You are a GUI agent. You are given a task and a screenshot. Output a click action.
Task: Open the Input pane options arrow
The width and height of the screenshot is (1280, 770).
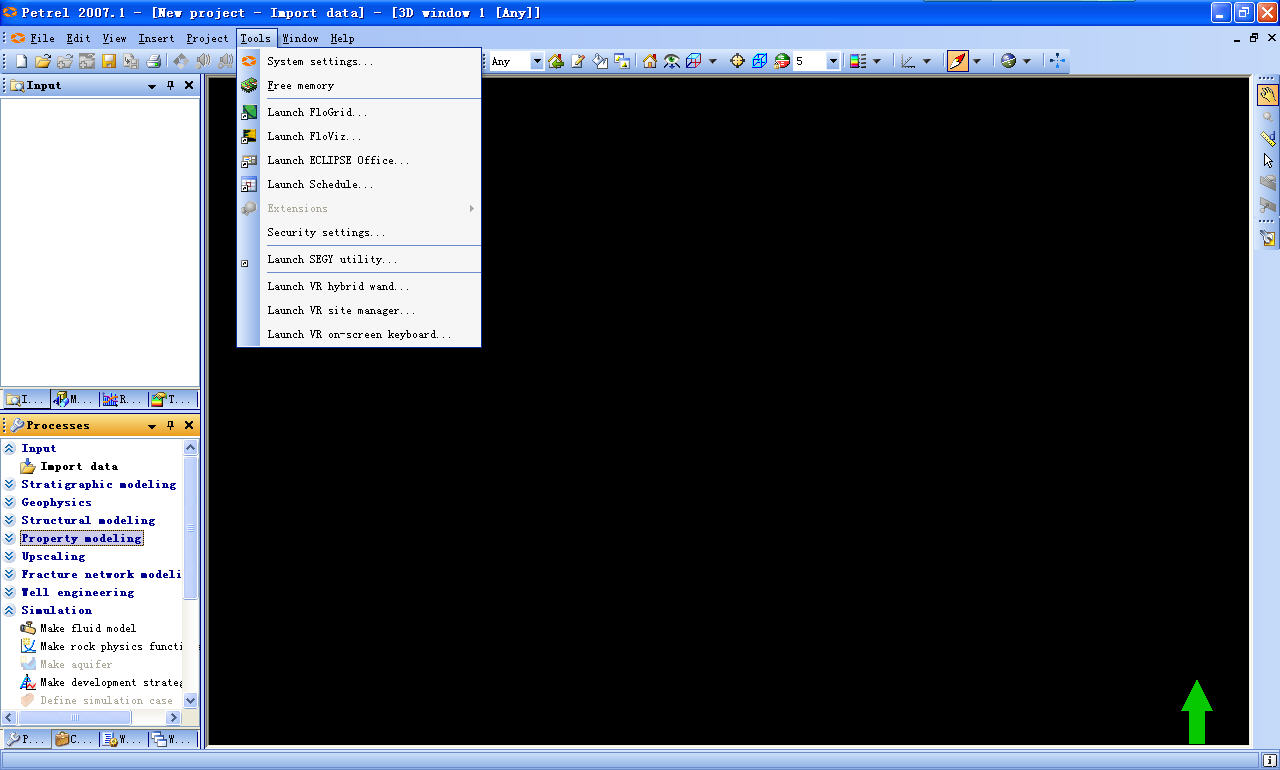[x=152, y=86]
